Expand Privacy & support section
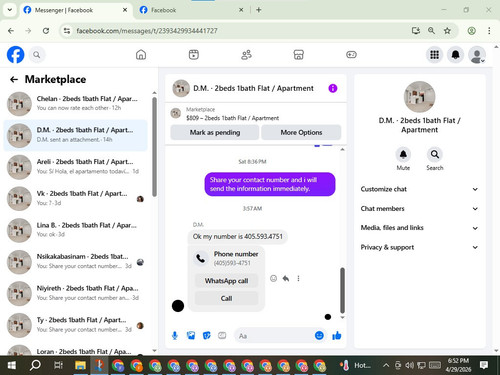This screenshot has width=500, height=375. tap(419, 247)
